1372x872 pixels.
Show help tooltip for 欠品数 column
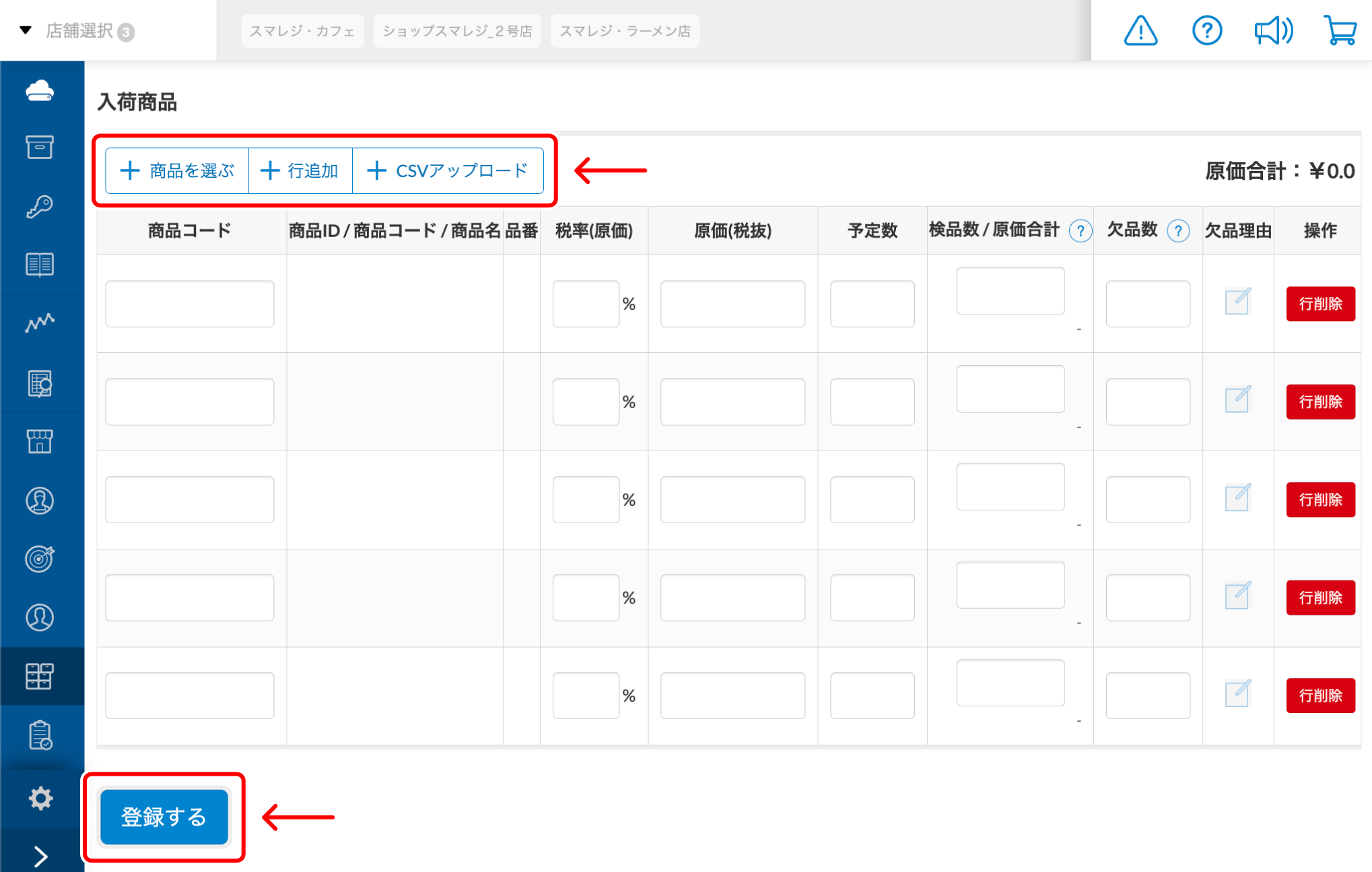click(x=1177, y=231)
